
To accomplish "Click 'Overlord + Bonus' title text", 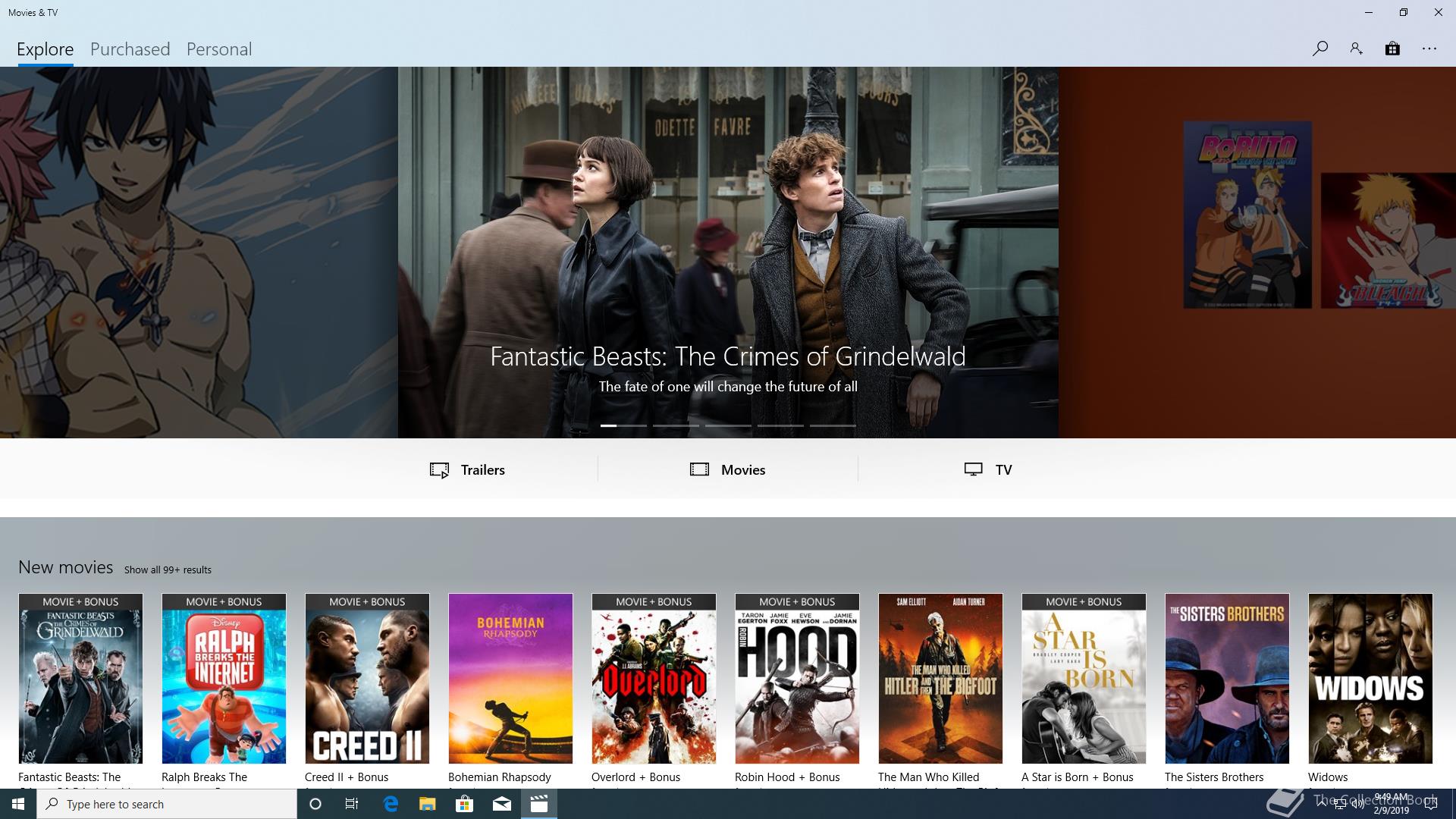I will point(635,777).
